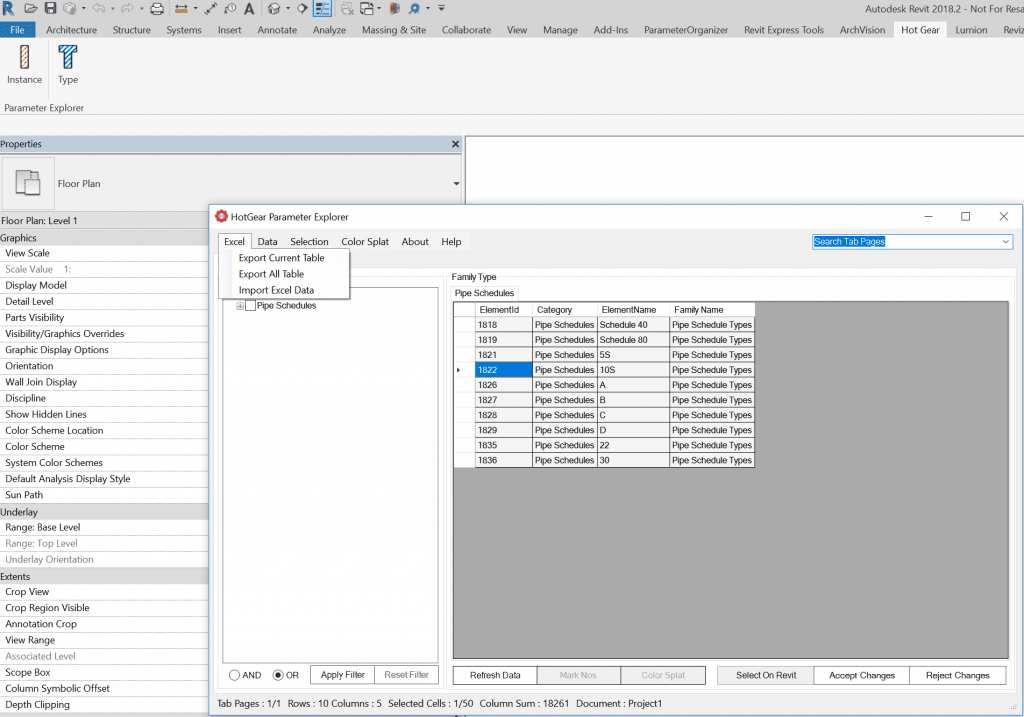Click the Accept Changes button

pos(860,675)
